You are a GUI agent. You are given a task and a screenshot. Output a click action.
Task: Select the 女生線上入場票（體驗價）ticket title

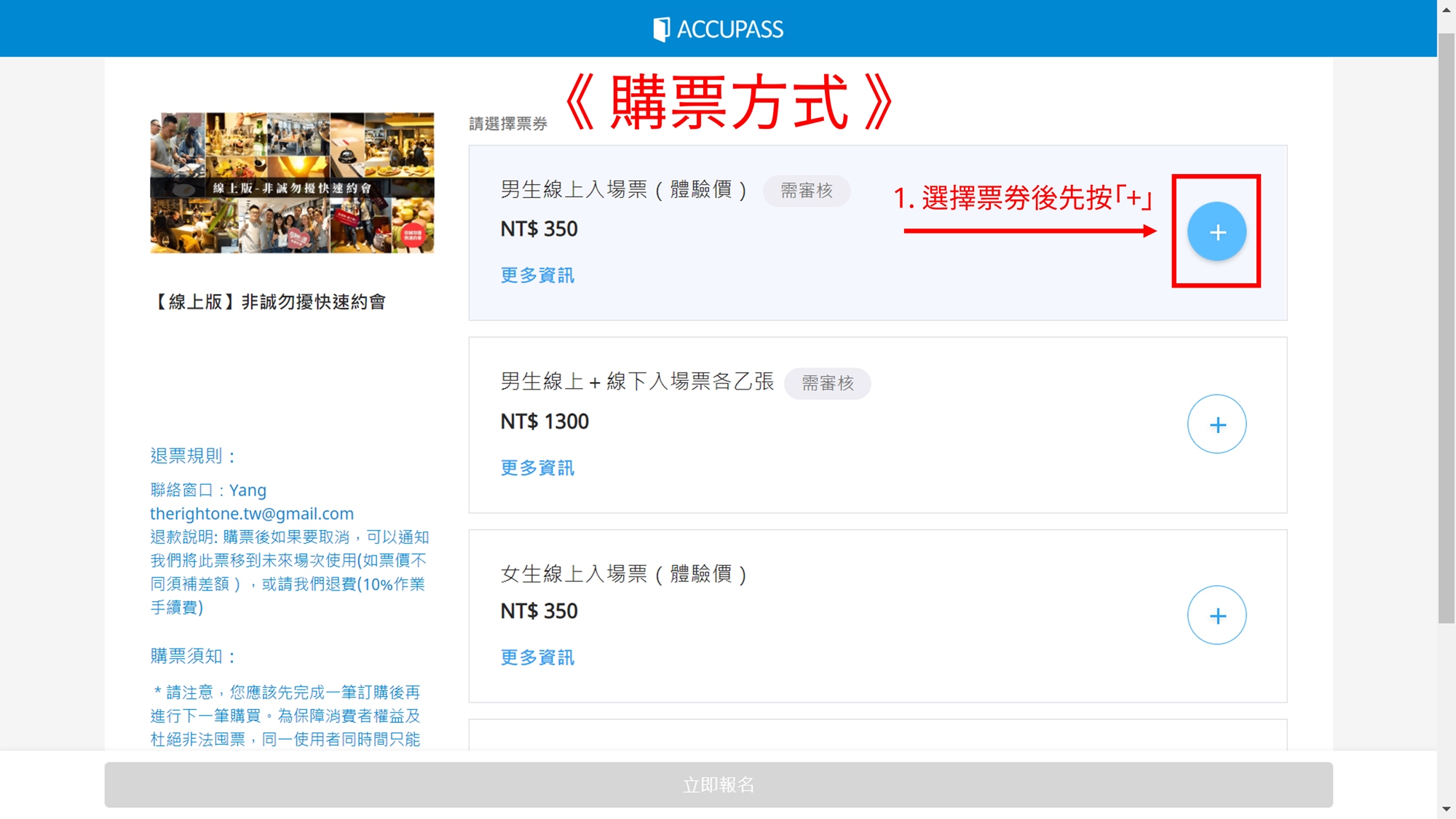point(623,574)
